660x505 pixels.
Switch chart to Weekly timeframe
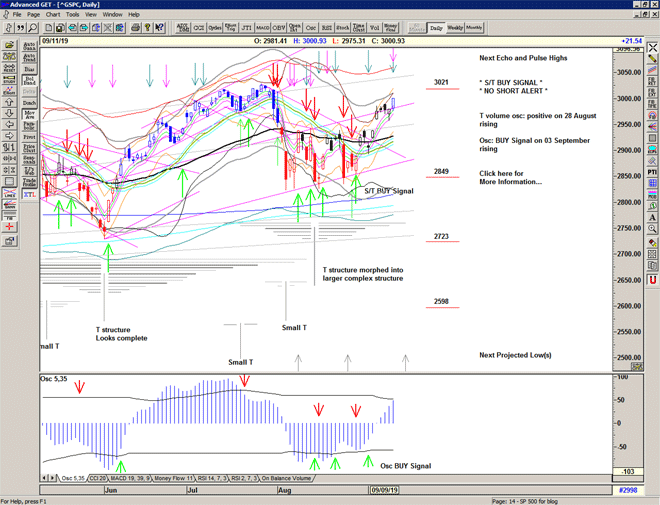point(454,28)
